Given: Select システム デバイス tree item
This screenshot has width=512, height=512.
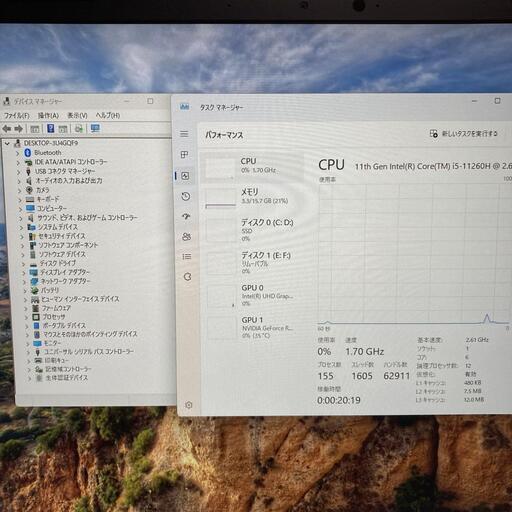Looking at the screenshot, I should tap(53, 227).
